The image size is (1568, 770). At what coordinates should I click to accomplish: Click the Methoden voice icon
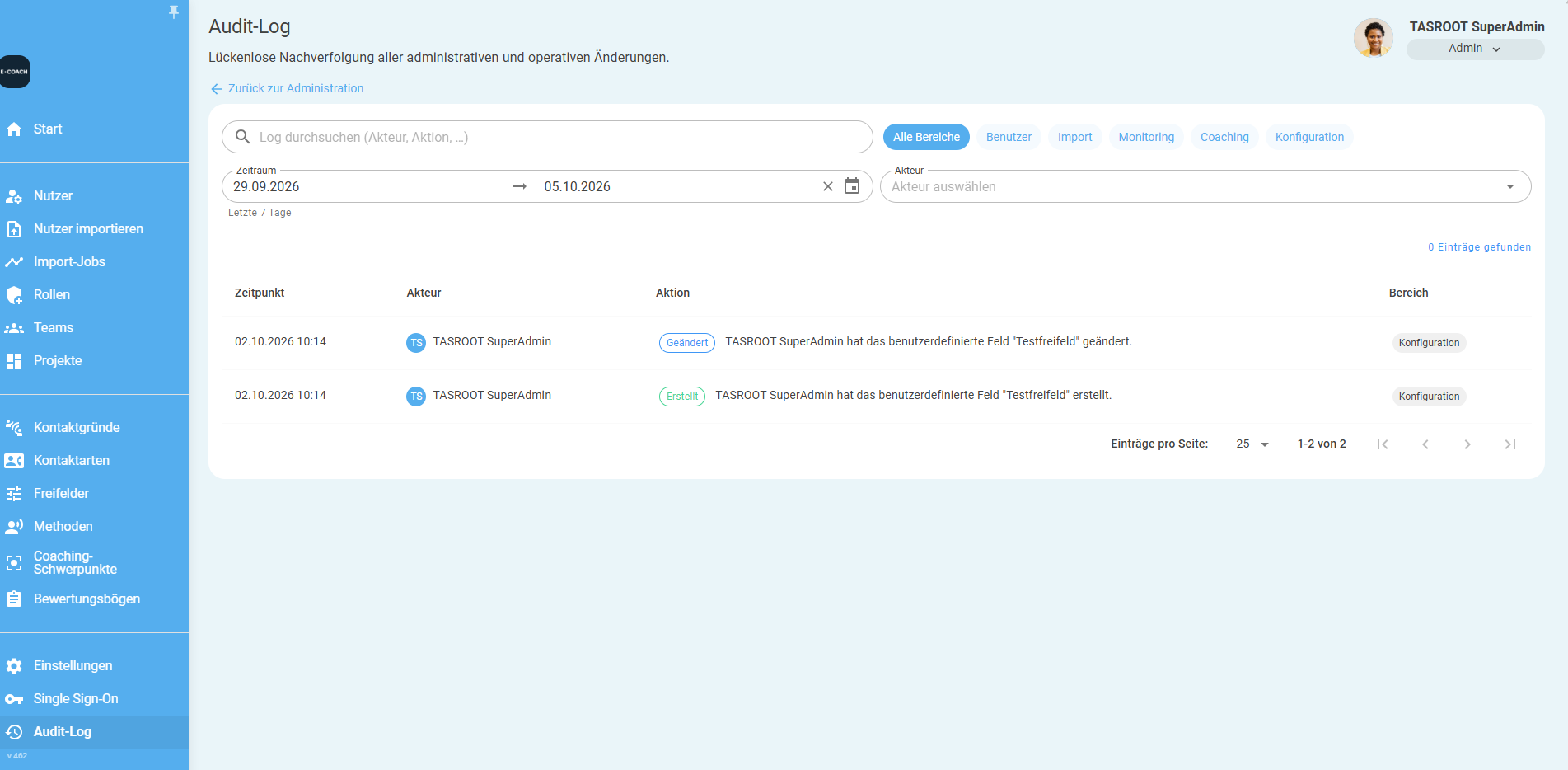coord(14,527)
